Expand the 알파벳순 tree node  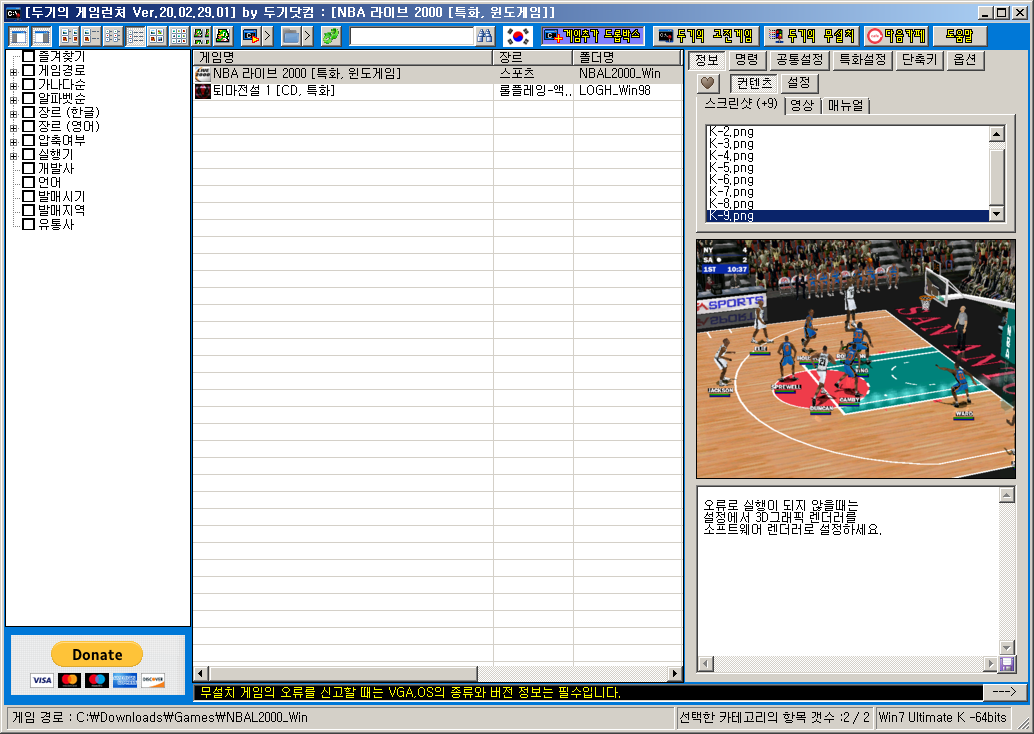pos(13,100)
